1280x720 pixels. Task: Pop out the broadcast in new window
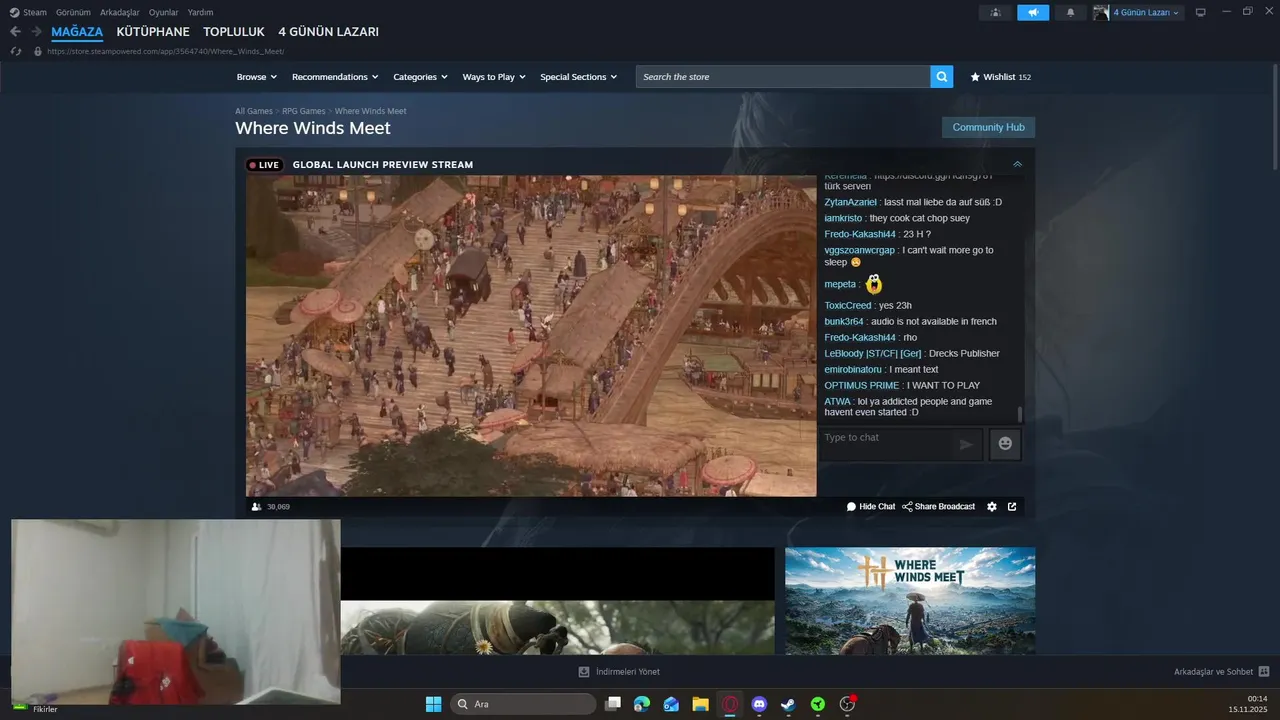tap(1012, 507)
